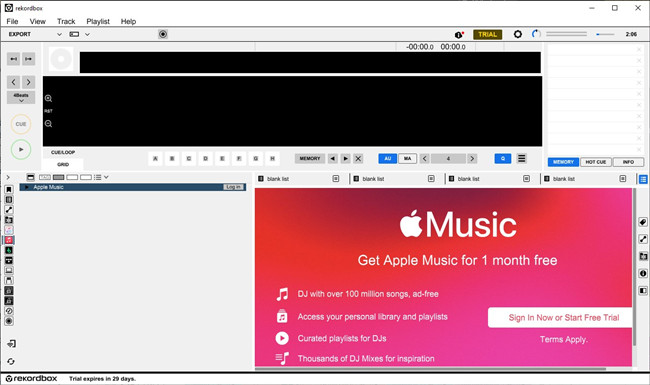Image resolution: width=650 pixels, height=385 pixels.
Task: Open the sub-browser folder icon on right sidebar
Action: click(x=643, y=256)
